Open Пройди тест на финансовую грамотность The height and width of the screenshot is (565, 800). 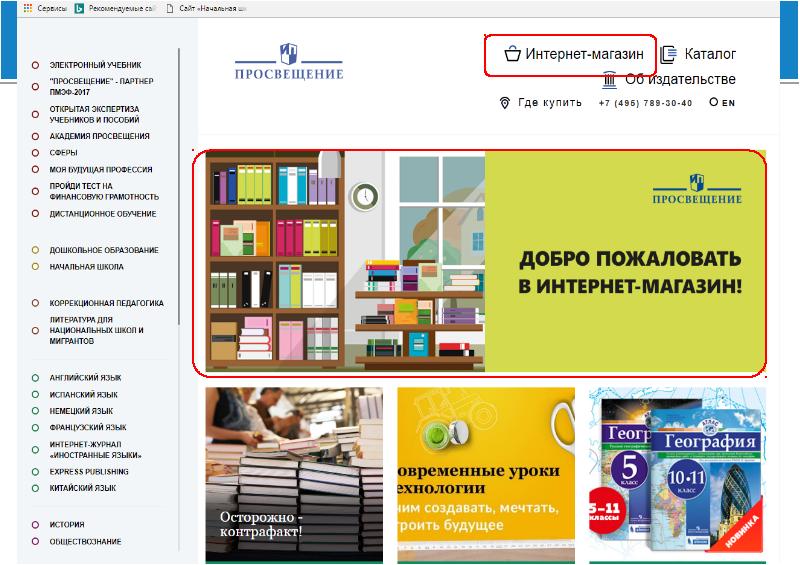pos(104,191)
